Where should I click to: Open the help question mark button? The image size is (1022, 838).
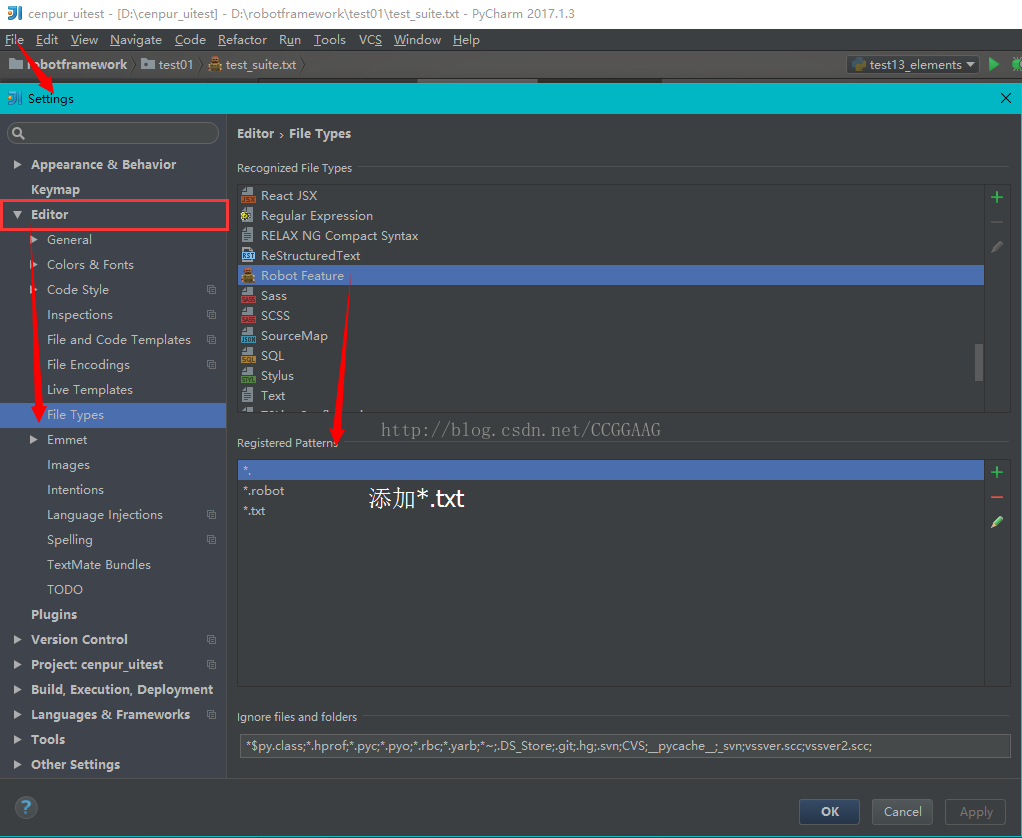[26, 807]
